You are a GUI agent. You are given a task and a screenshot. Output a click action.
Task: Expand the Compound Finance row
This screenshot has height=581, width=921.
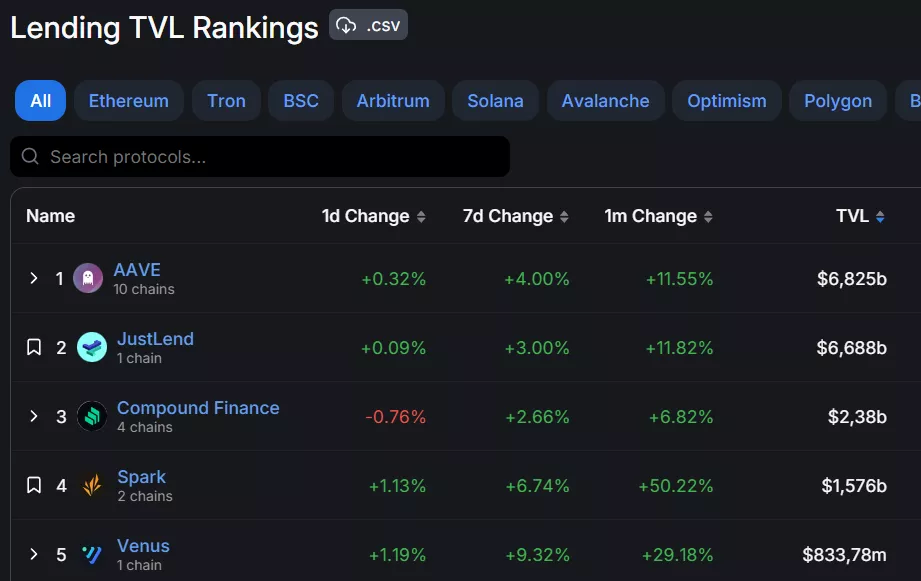coord(33,415)
